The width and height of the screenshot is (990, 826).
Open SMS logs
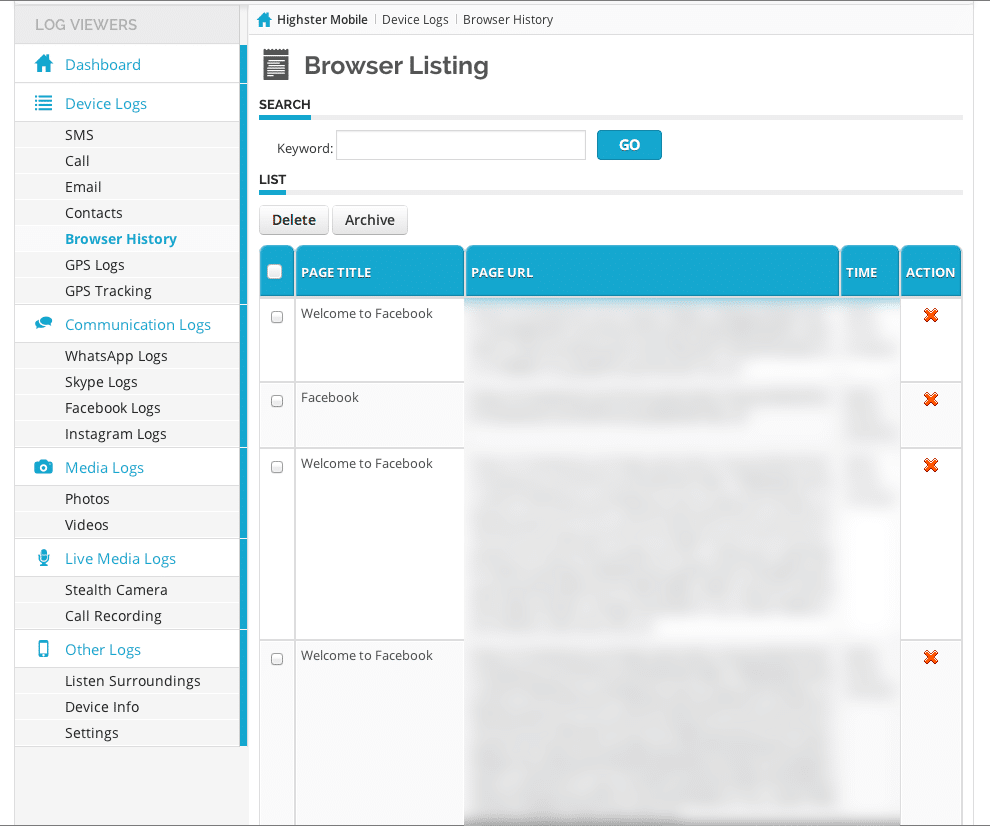[79, 135]
